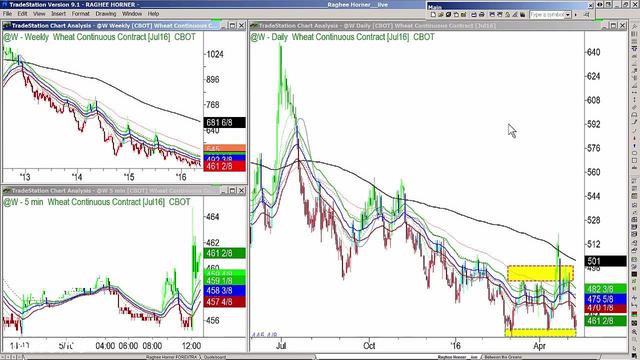Viewport: 640px width, 360px height.
Task: Click the New document icon in Main toolbar
Action: pos(433,14)
